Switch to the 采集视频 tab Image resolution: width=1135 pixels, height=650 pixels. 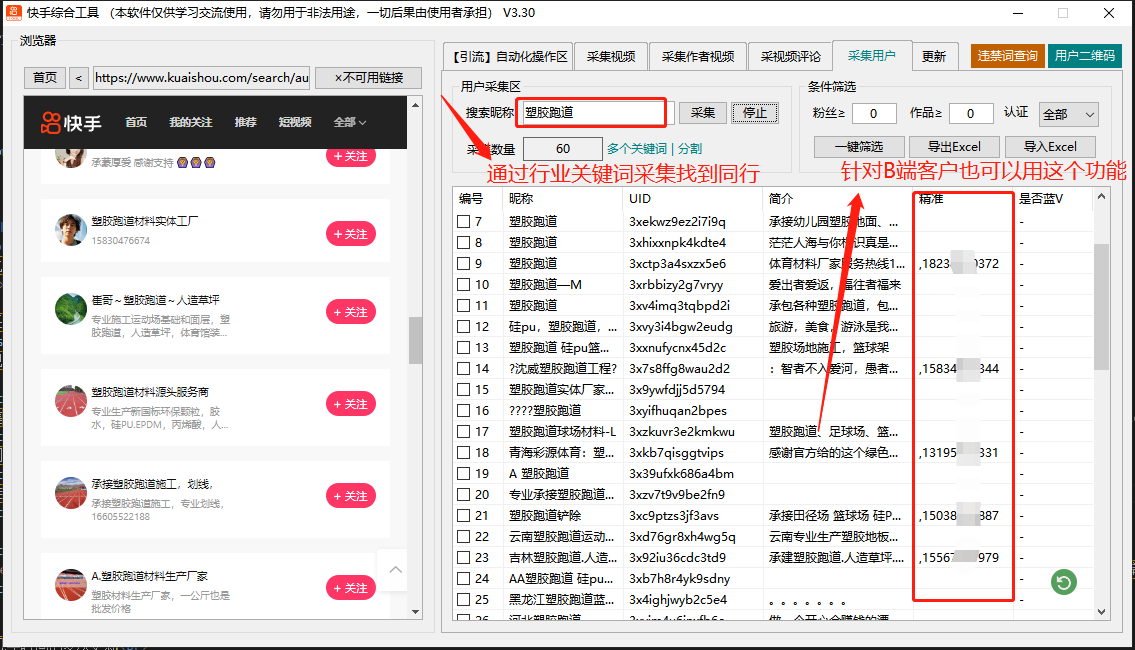610,56
